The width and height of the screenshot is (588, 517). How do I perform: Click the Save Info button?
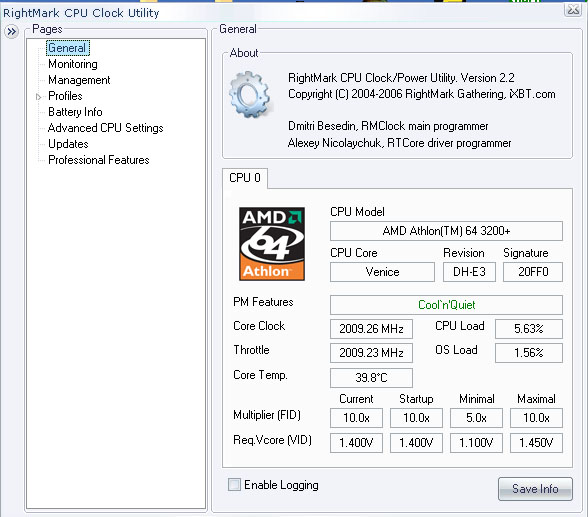point(535,489)
